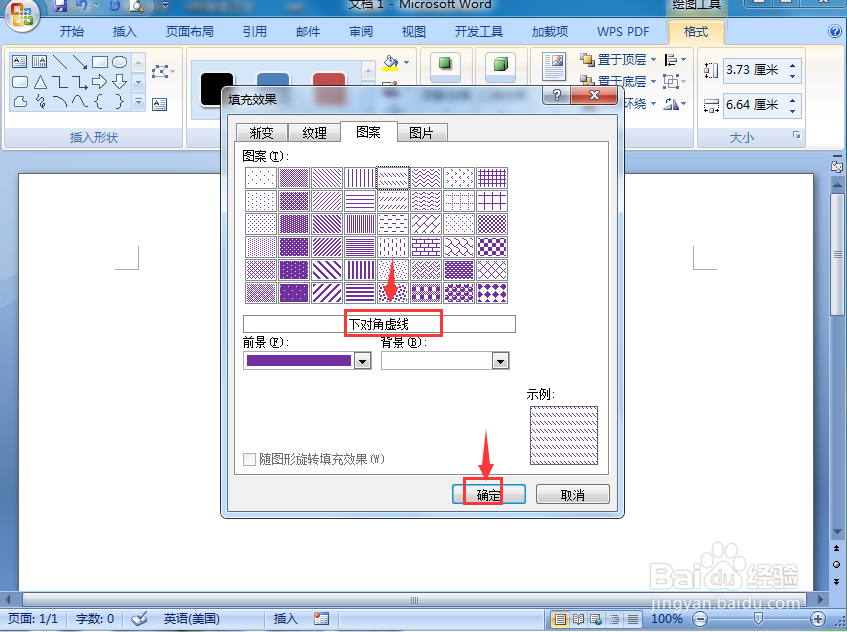
Task: Open the 视图 ribbon tab
Action: point(413,32)
